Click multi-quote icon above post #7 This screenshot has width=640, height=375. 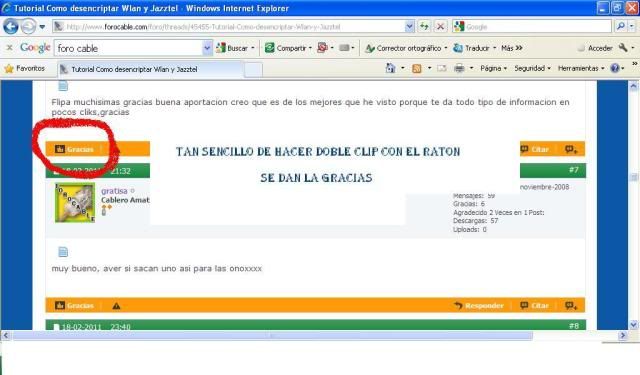click(571, 149)
